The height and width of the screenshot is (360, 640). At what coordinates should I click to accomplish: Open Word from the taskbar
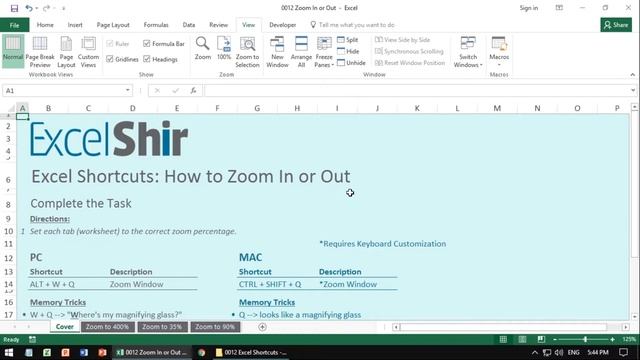click(x=84, y=352)
